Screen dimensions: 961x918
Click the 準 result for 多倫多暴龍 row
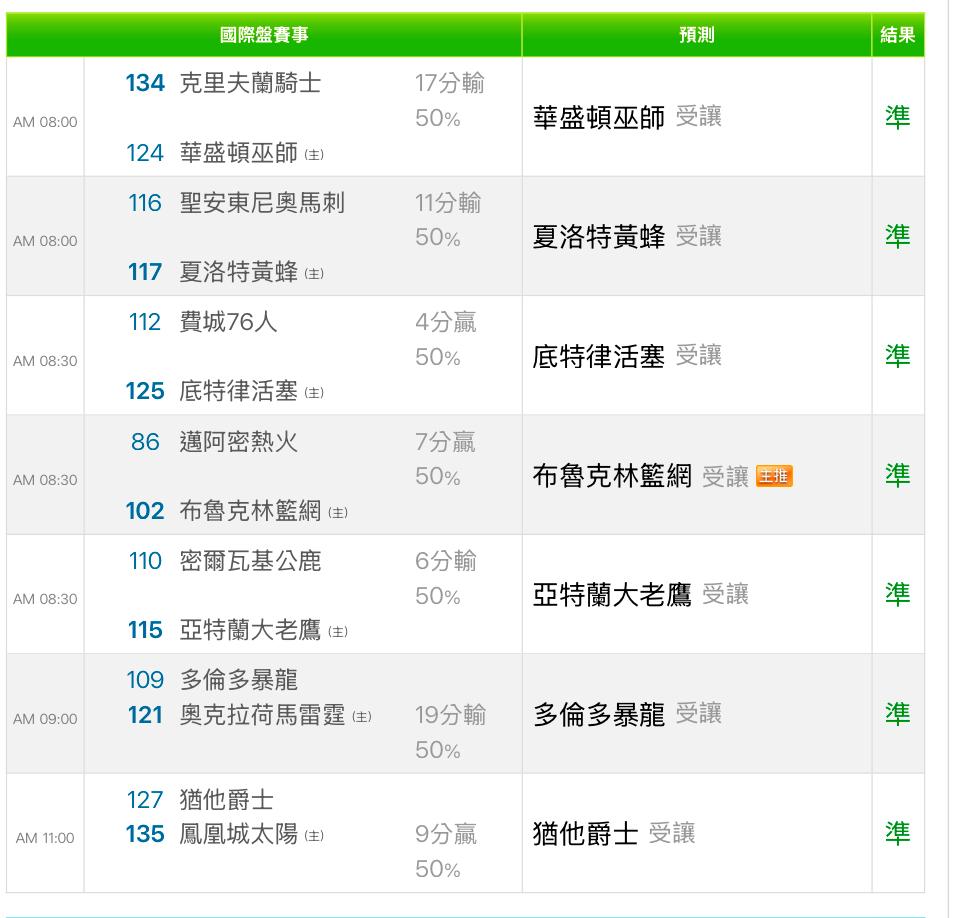click(x=898, y=714)
